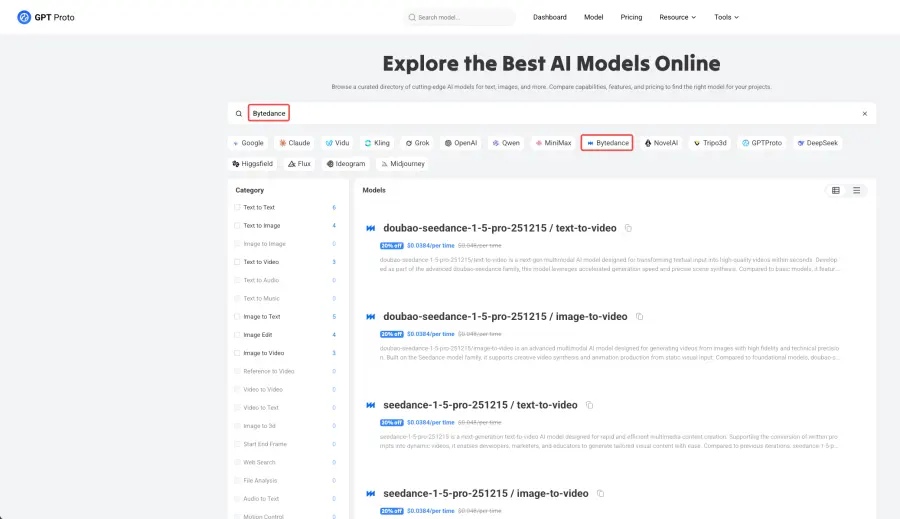Select the Bytedance provider chip

pos(607,143)
